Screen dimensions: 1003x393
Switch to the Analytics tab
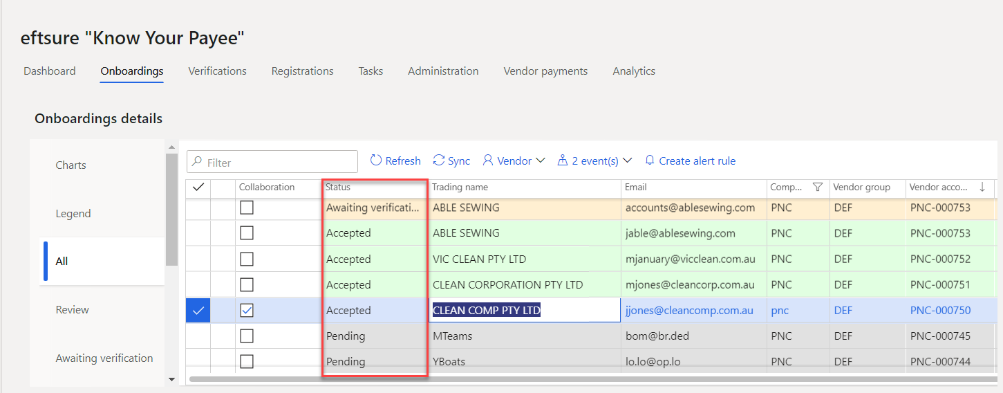click(633, 71)
